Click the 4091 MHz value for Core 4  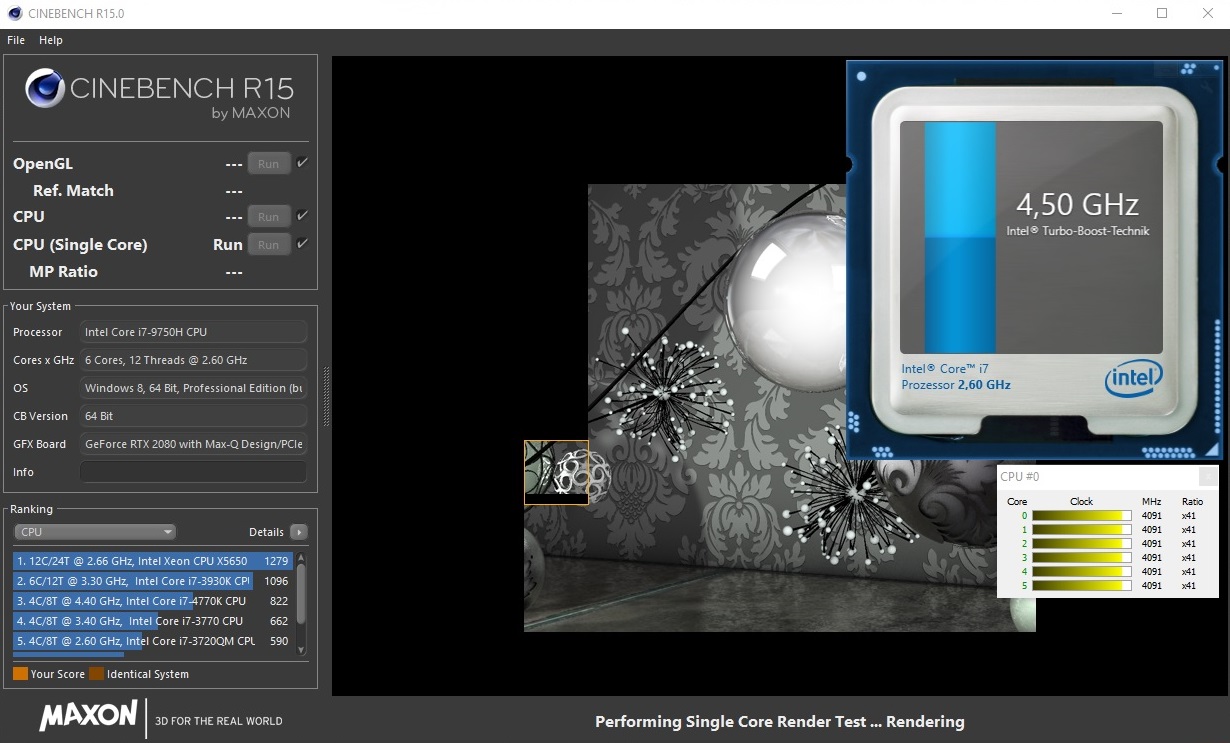tap(1152, 572)
